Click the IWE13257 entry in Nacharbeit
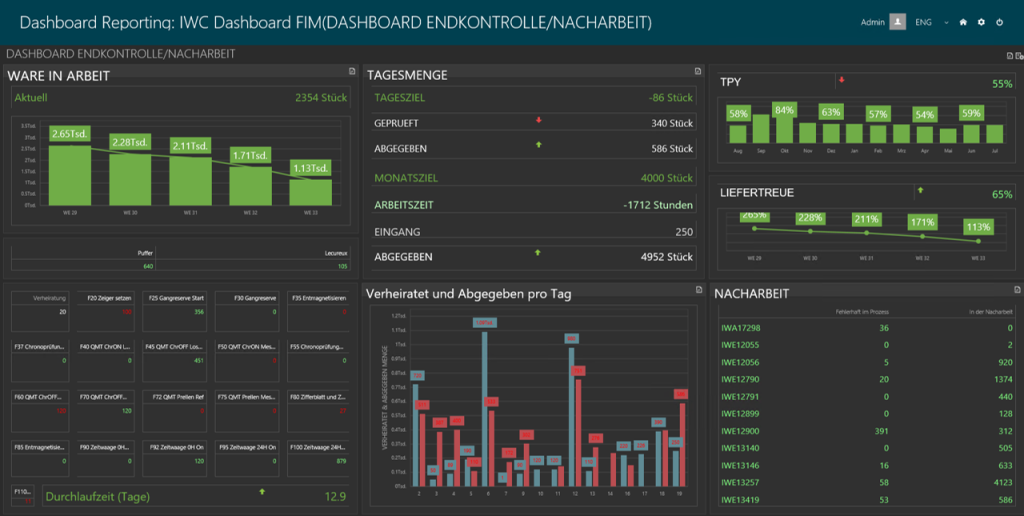 click(x=741, y=482)
